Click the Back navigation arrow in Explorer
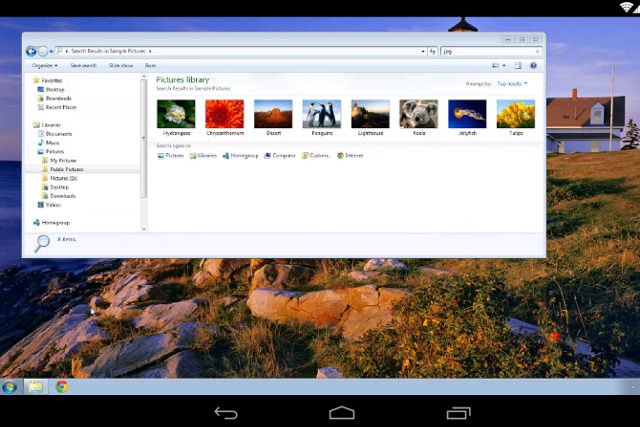Image resolution: width=640 pixels, height=427 pixels. click(31, 51)
